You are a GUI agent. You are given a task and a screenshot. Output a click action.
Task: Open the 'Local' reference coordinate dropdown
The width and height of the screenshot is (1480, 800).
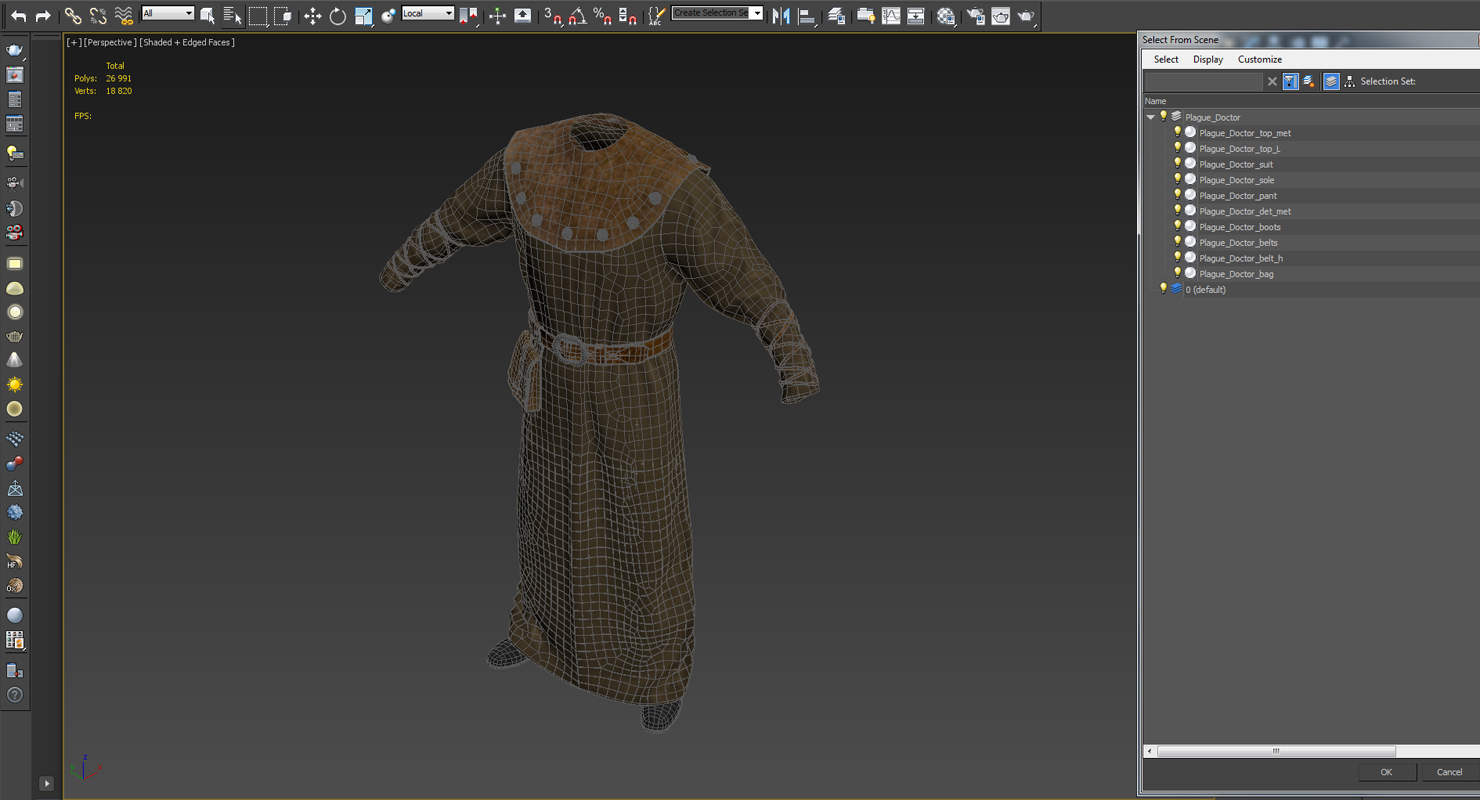point(427,13)
